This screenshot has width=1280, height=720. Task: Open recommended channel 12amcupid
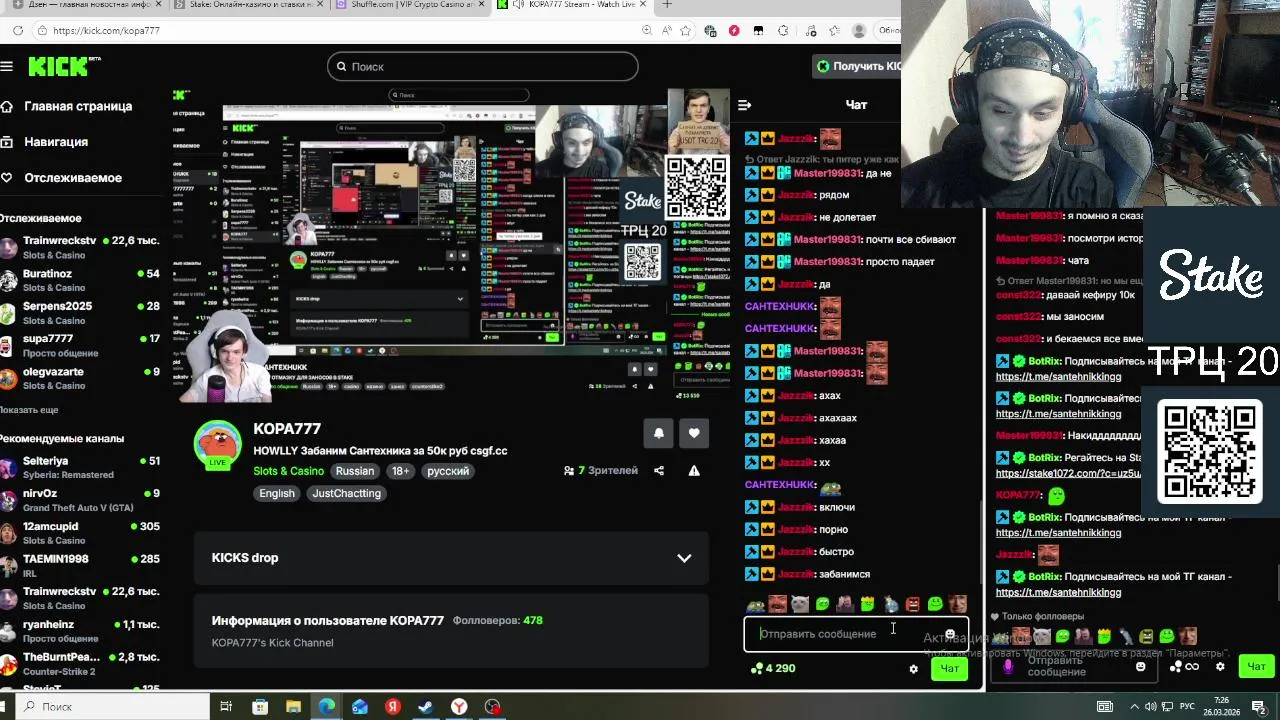[x=80, y=532]
